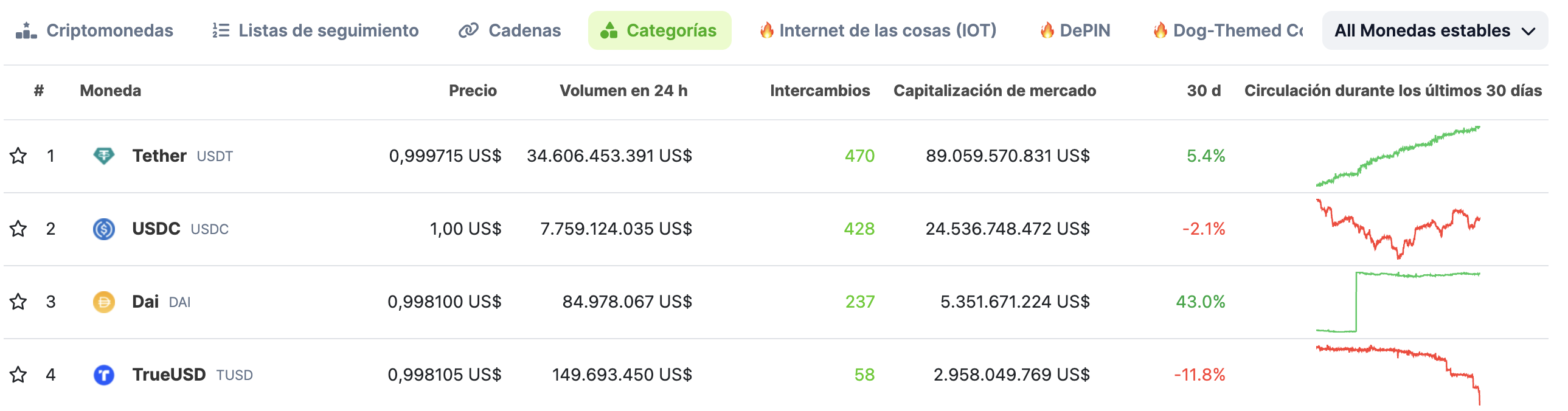Click the Precio column header
This screenshot has width=1568, height=411.
[x=473, y=91]
